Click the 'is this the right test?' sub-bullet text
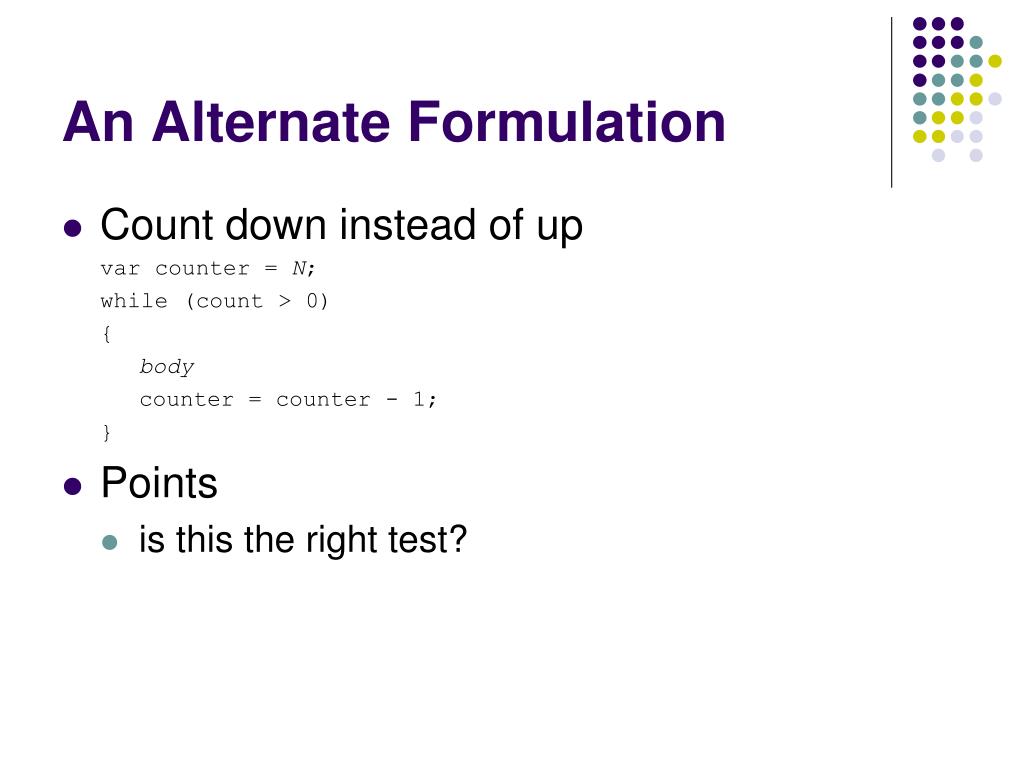This screenshot has height=768, width=1024. (x=303, y=540)
